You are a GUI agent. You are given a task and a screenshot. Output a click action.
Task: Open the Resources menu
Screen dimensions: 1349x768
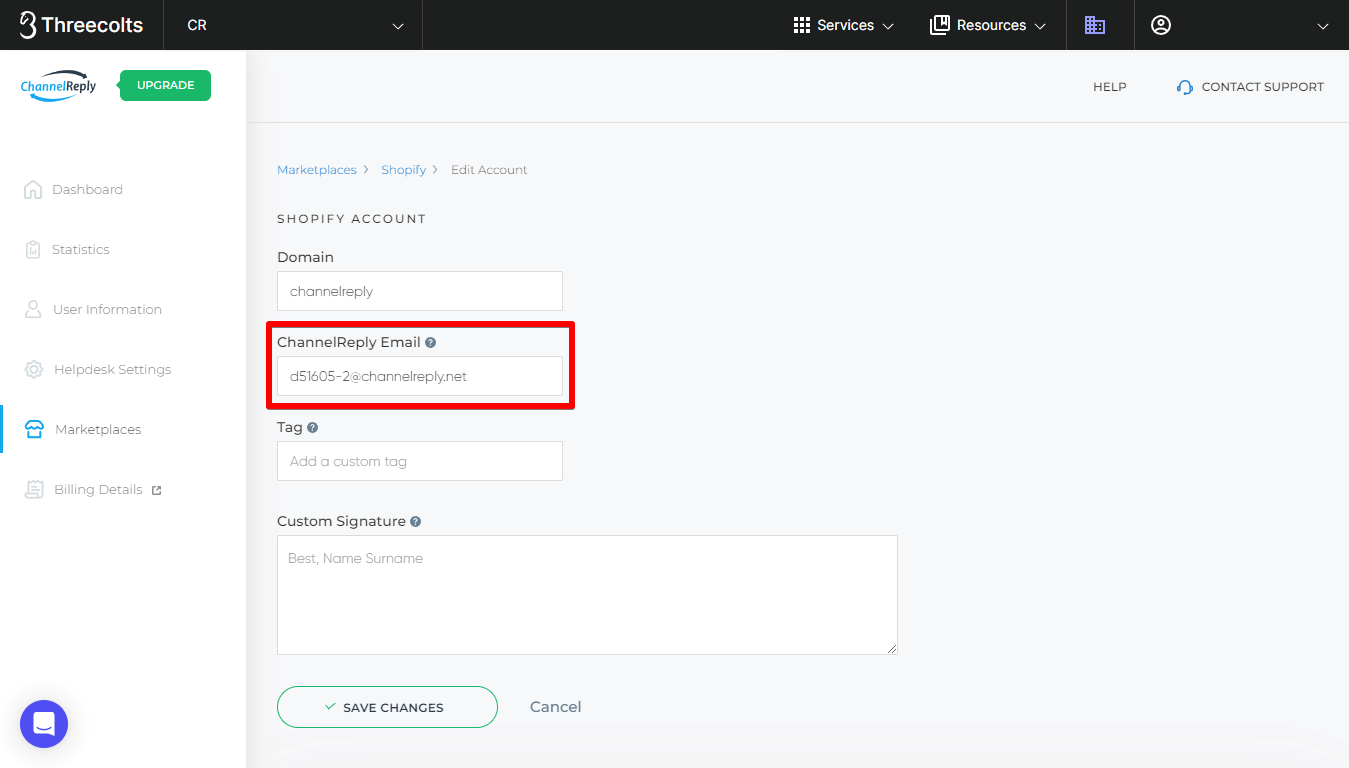point(988,25)
